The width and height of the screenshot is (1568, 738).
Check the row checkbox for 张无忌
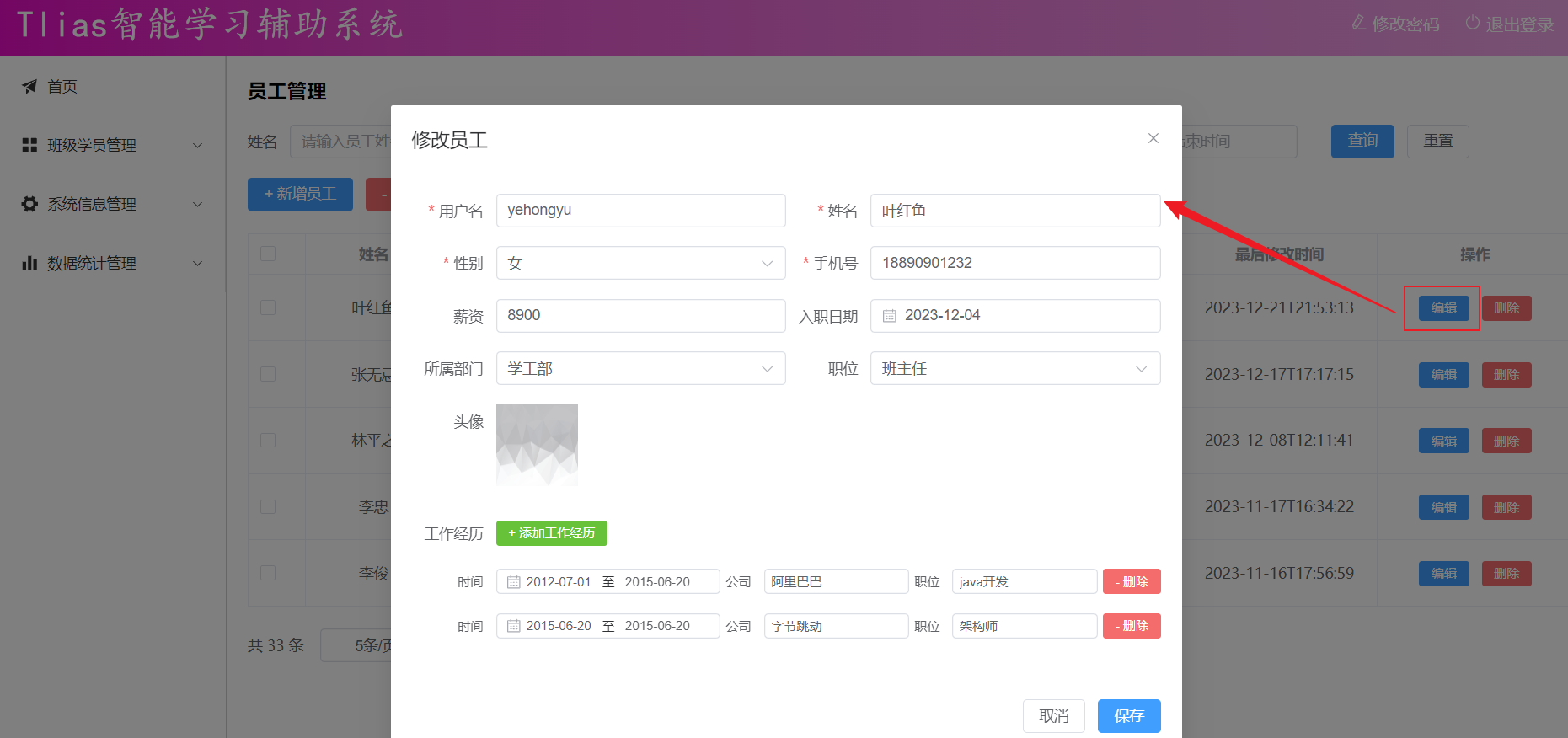[x=268, y=374]
